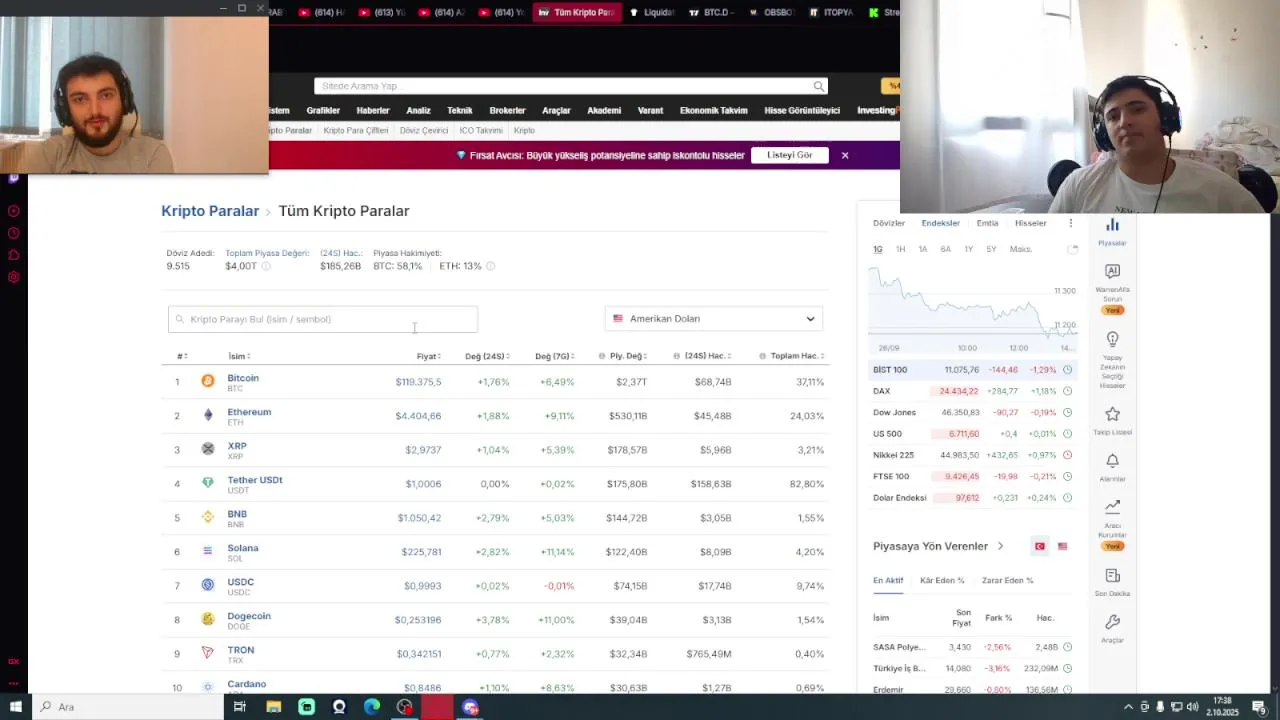Select 1H chart timeframe

tap(900, 249)
